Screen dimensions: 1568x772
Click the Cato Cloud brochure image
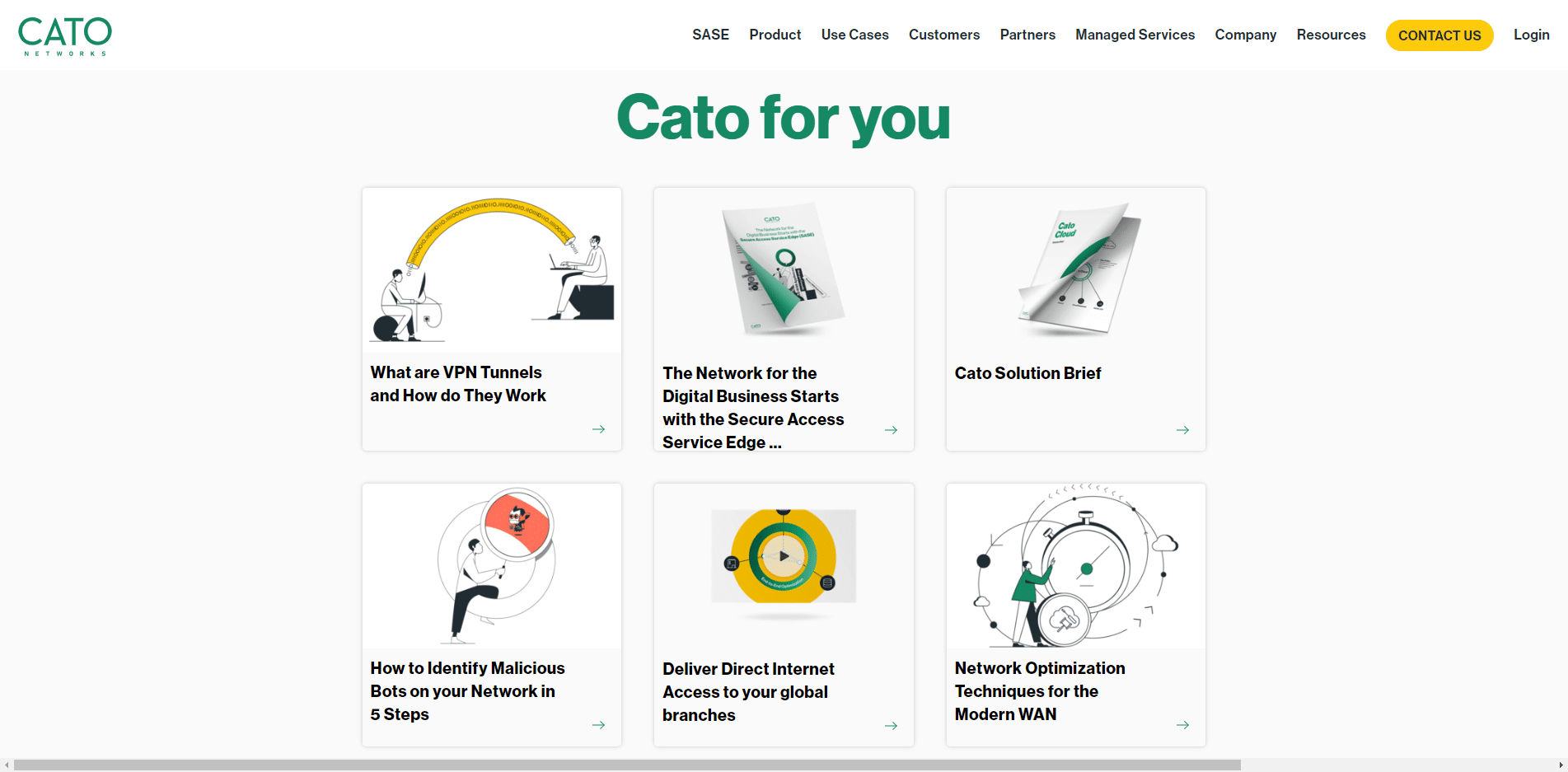coord(1075,271)
